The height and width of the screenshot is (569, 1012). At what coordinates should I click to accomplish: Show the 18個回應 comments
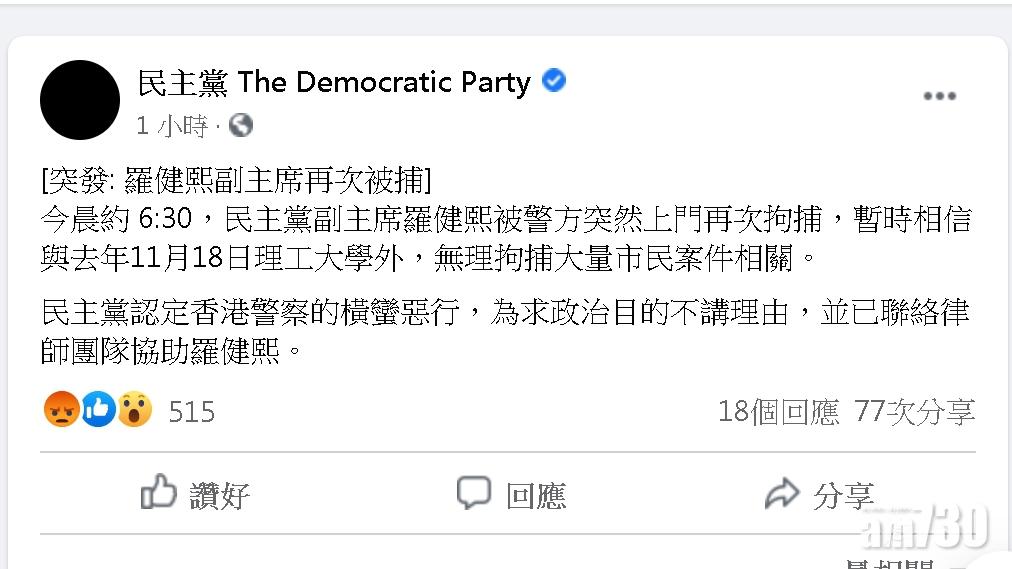click(x=778, y=411)
